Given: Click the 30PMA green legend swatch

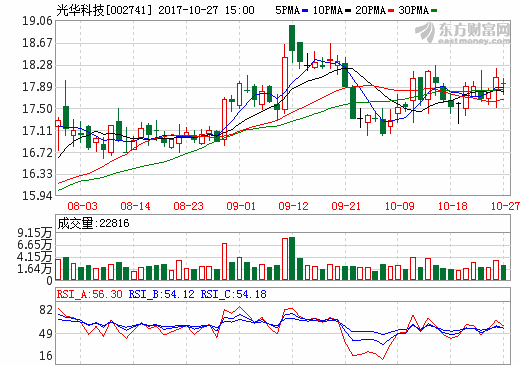Looking at the screenshot, I should tap(434, 11).
